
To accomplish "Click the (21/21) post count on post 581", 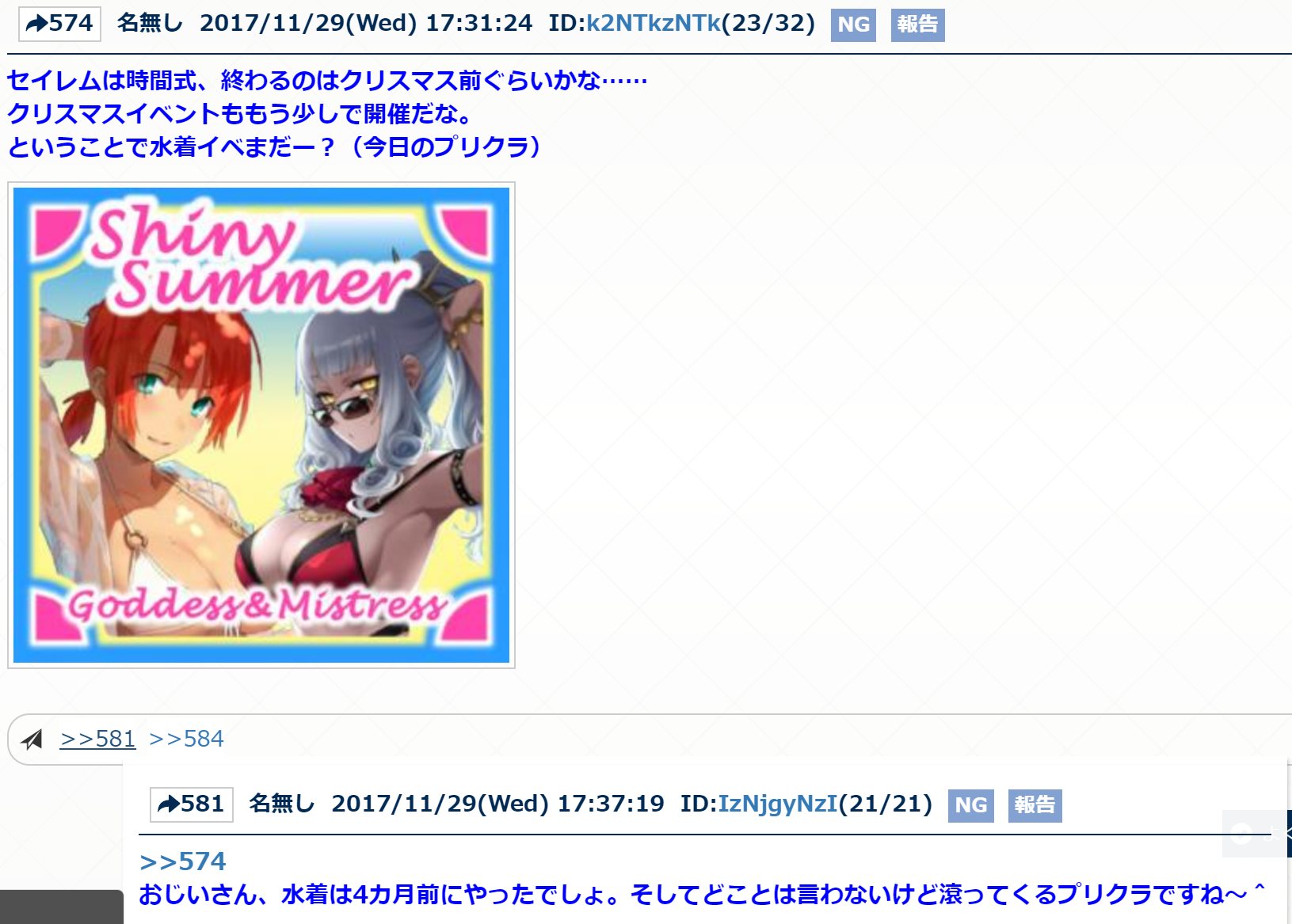I will pos(885,804).
